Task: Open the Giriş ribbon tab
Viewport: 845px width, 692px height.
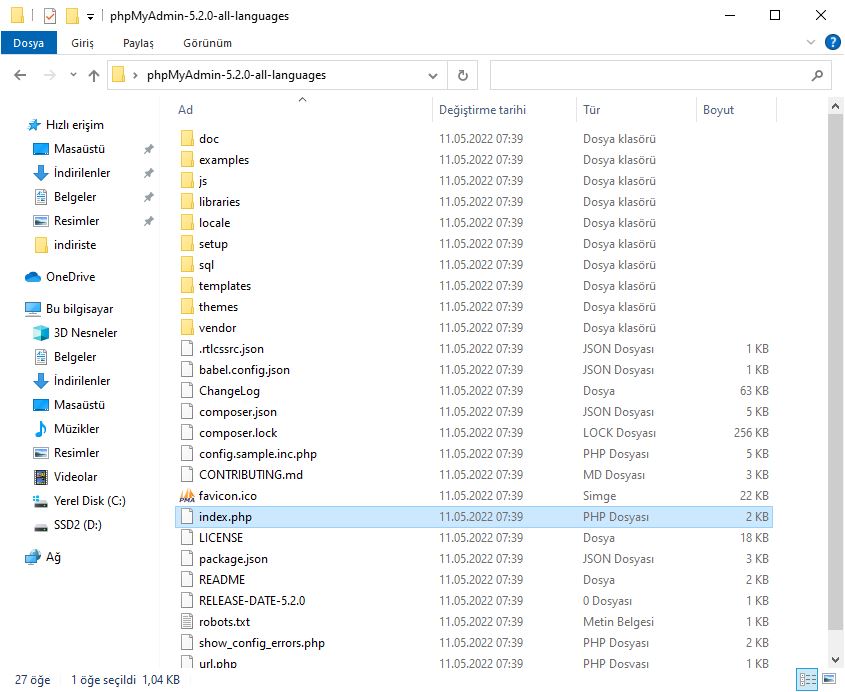Action: [x=82, y=43]
